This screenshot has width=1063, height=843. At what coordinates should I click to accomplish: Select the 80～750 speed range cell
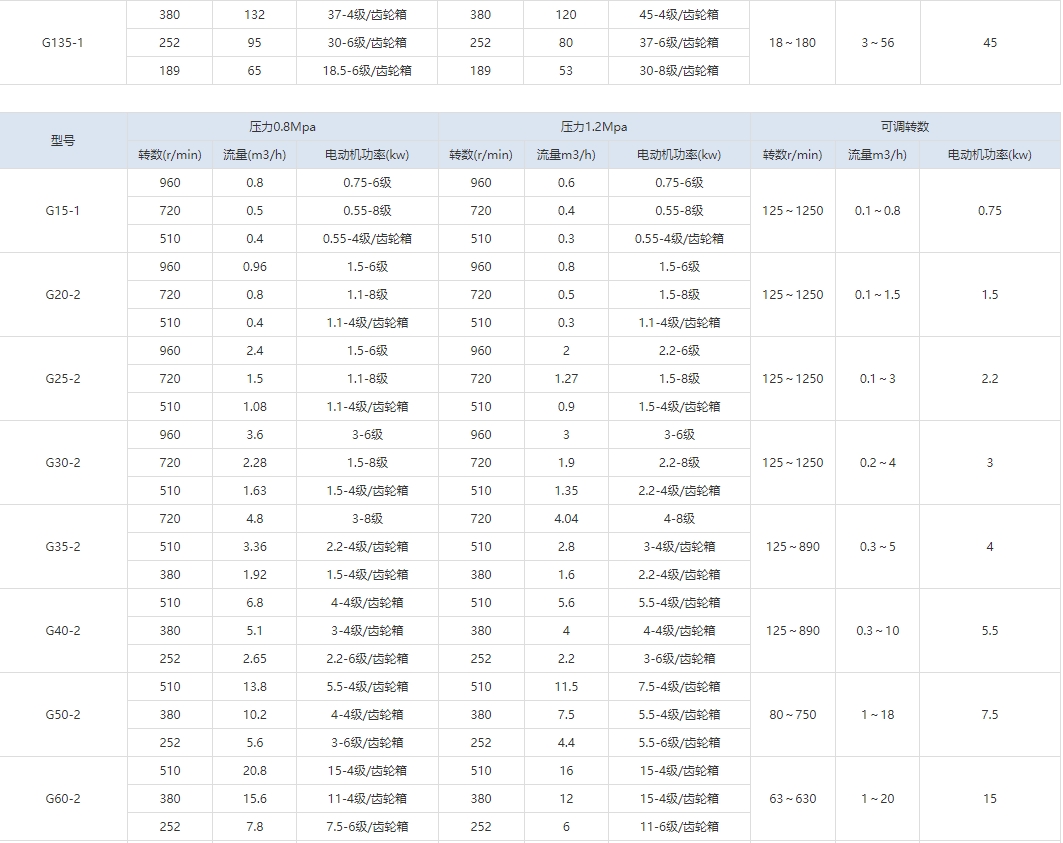793,715
